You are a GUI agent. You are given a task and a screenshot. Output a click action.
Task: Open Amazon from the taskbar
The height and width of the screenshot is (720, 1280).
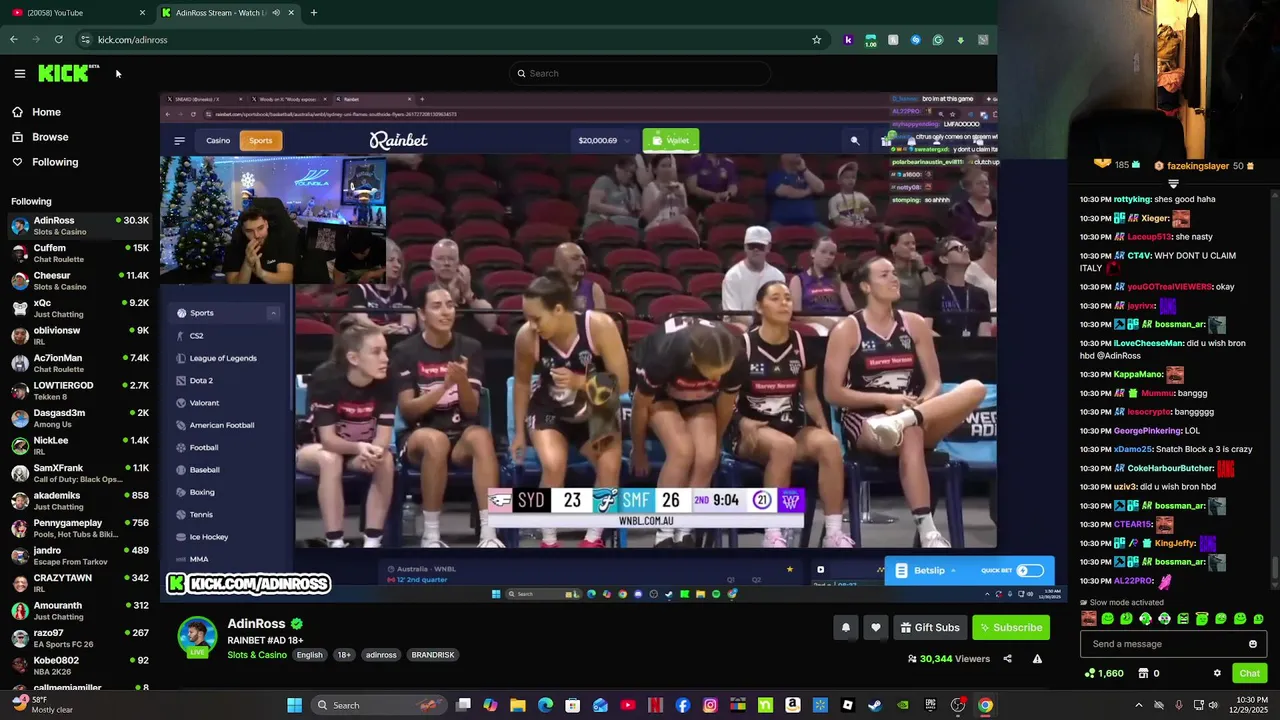pyautogui.click(x=792, y=705)
